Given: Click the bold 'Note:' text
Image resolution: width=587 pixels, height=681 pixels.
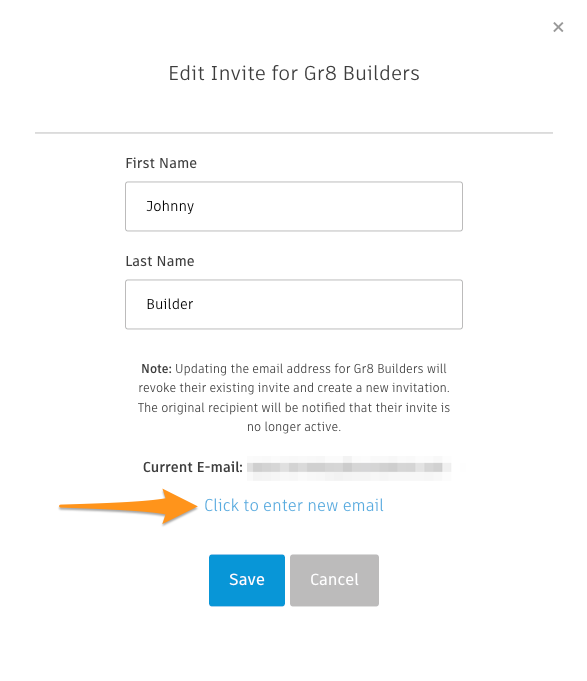Looking at the screenshot, I should [156, 369].
